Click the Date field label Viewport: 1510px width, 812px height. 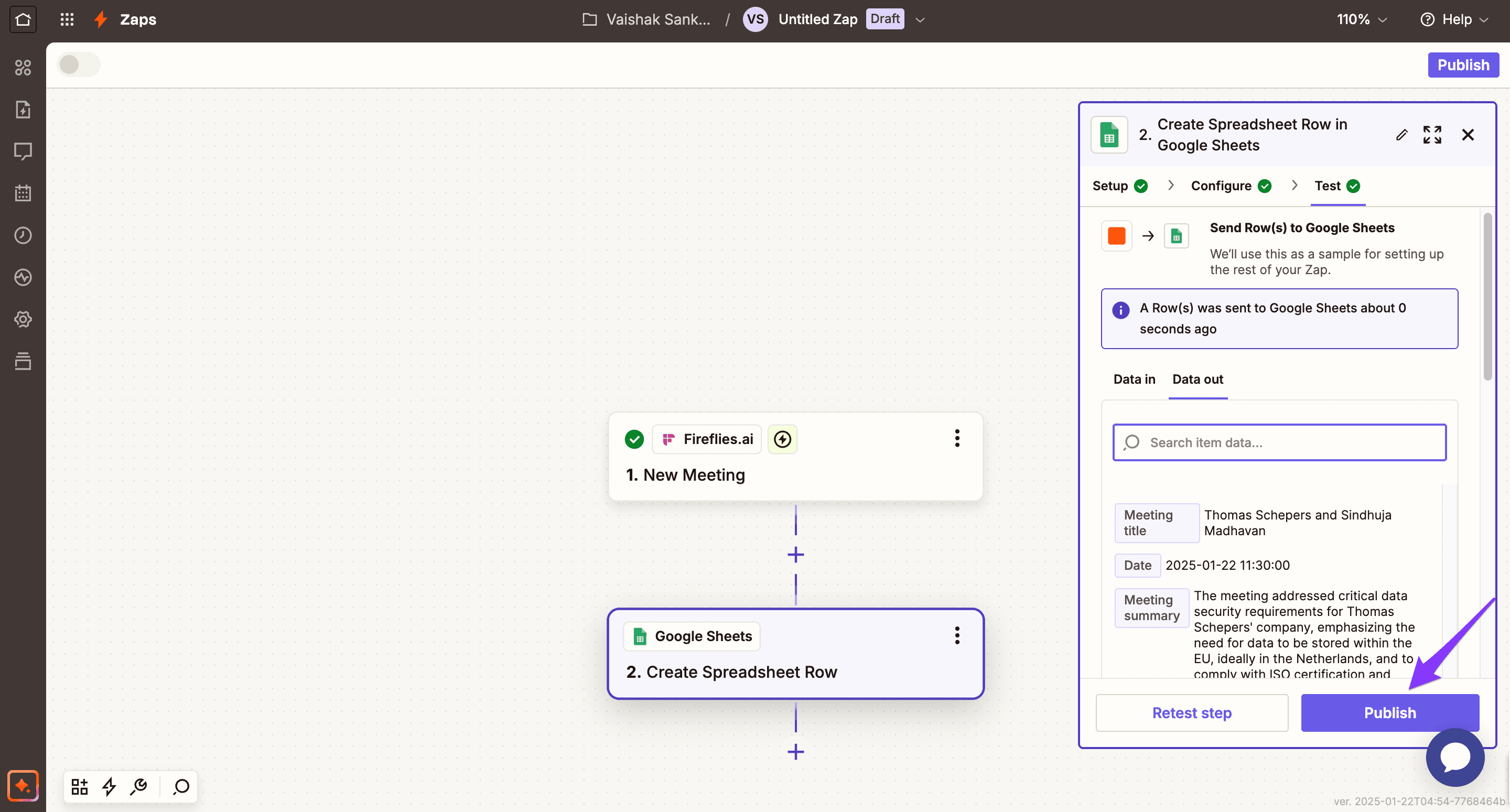point(1137,565)
